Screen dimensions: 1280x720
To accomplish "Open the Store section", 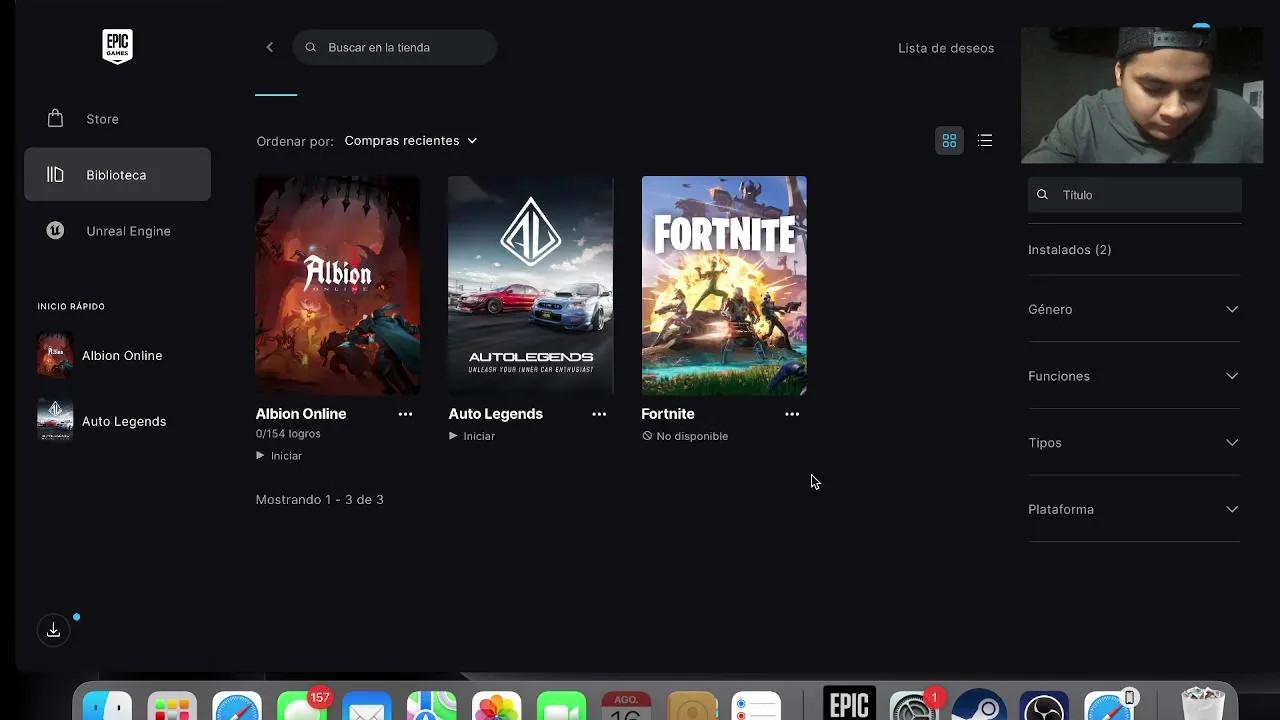I will point(117,119).
